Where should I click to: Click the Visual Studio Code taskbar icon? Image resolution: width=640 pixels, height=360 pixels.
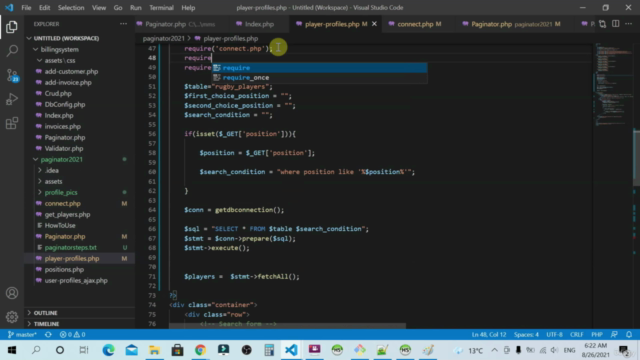(291, 350)
